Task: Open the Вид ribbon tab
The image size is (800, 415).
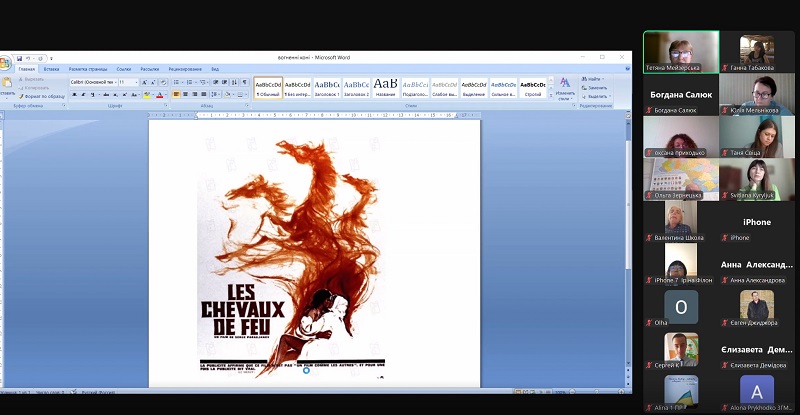Action: tap(215, 69)
